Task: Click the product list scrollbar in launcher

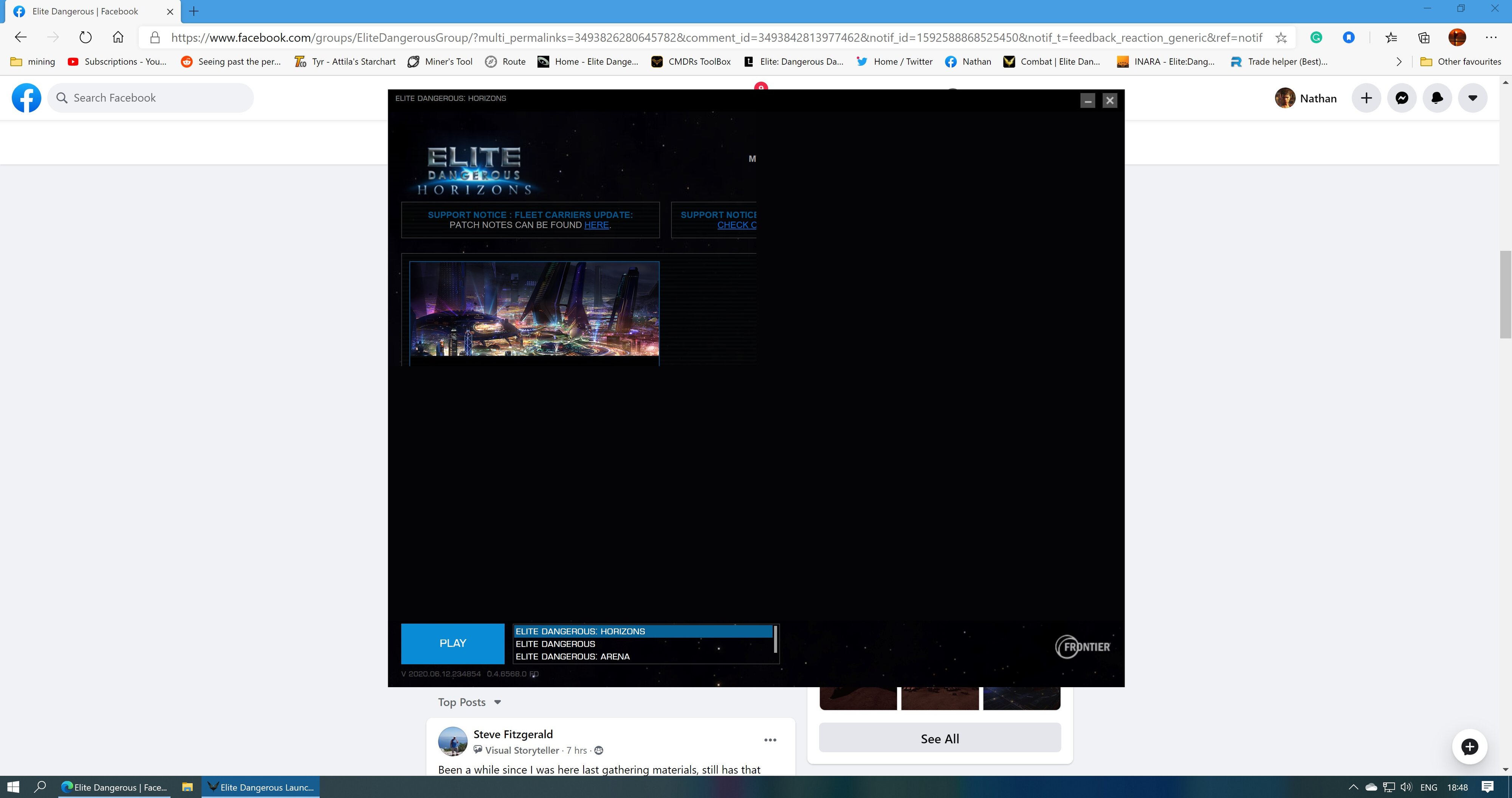Action: tap(775, 640)
